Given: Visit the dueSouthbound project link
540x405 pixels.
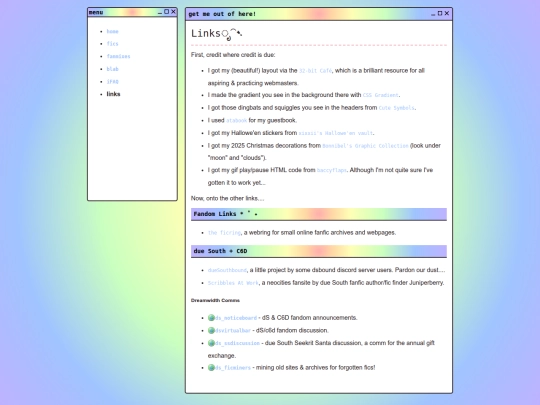Looking at the screenshot, I should 227,270.
